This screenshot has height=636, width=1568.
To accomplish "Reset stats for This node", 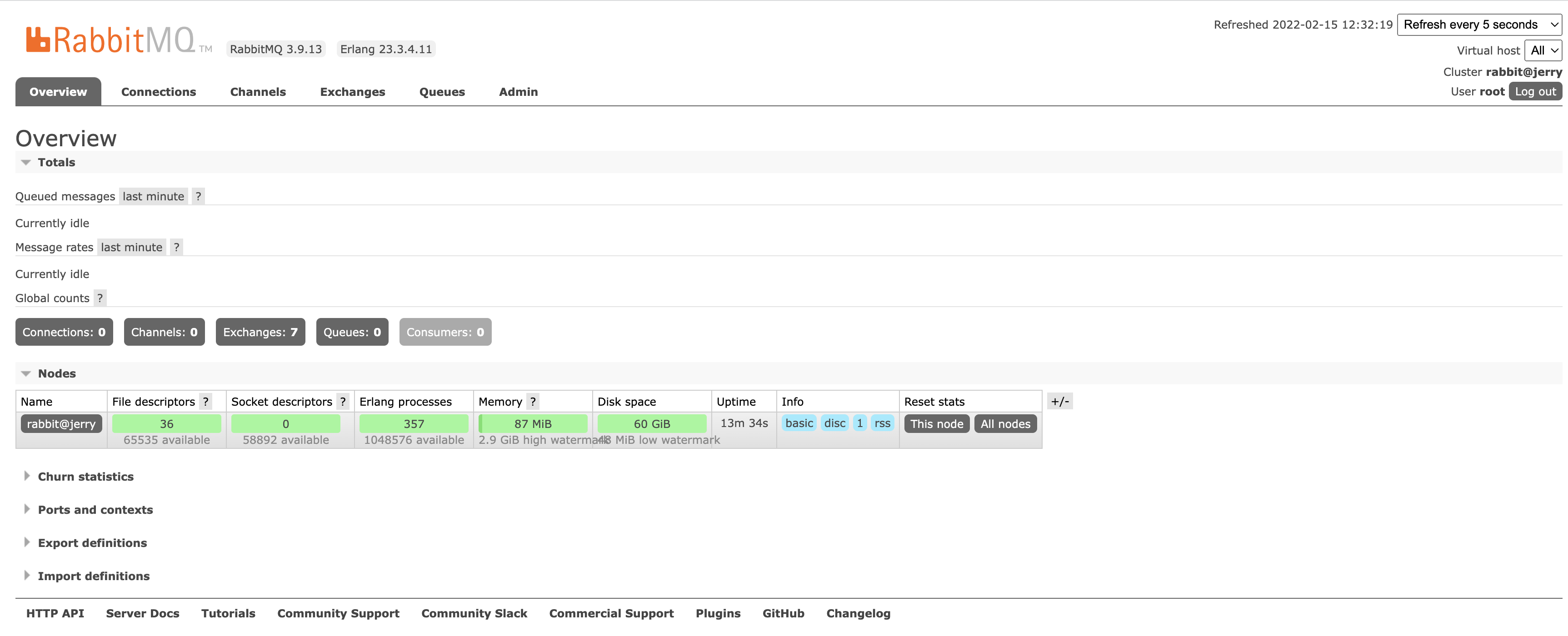I will 936,423.
